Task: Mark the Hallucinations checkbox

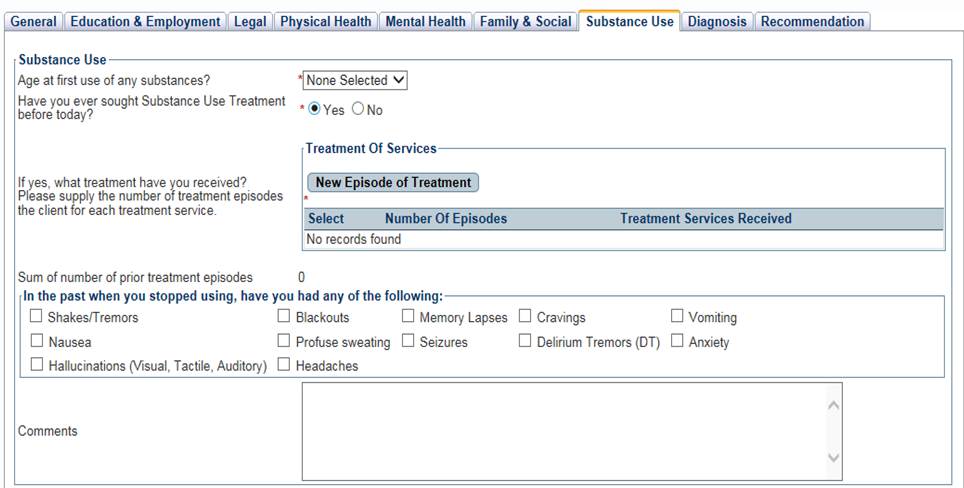Action: [37, 365]
